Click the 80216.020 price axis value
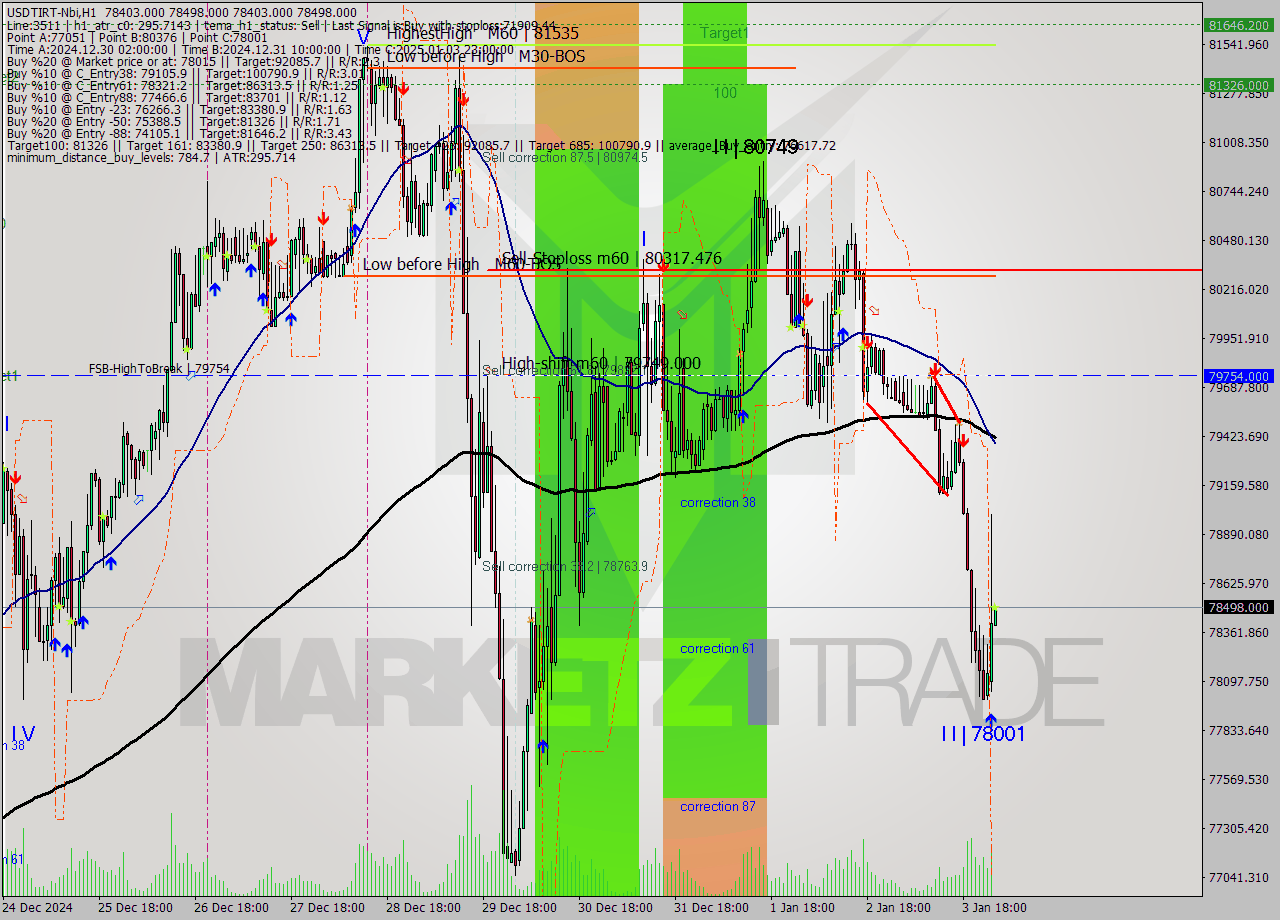Image resolution: width=1280 pixels, height=920 pixels. point(1239,289)
